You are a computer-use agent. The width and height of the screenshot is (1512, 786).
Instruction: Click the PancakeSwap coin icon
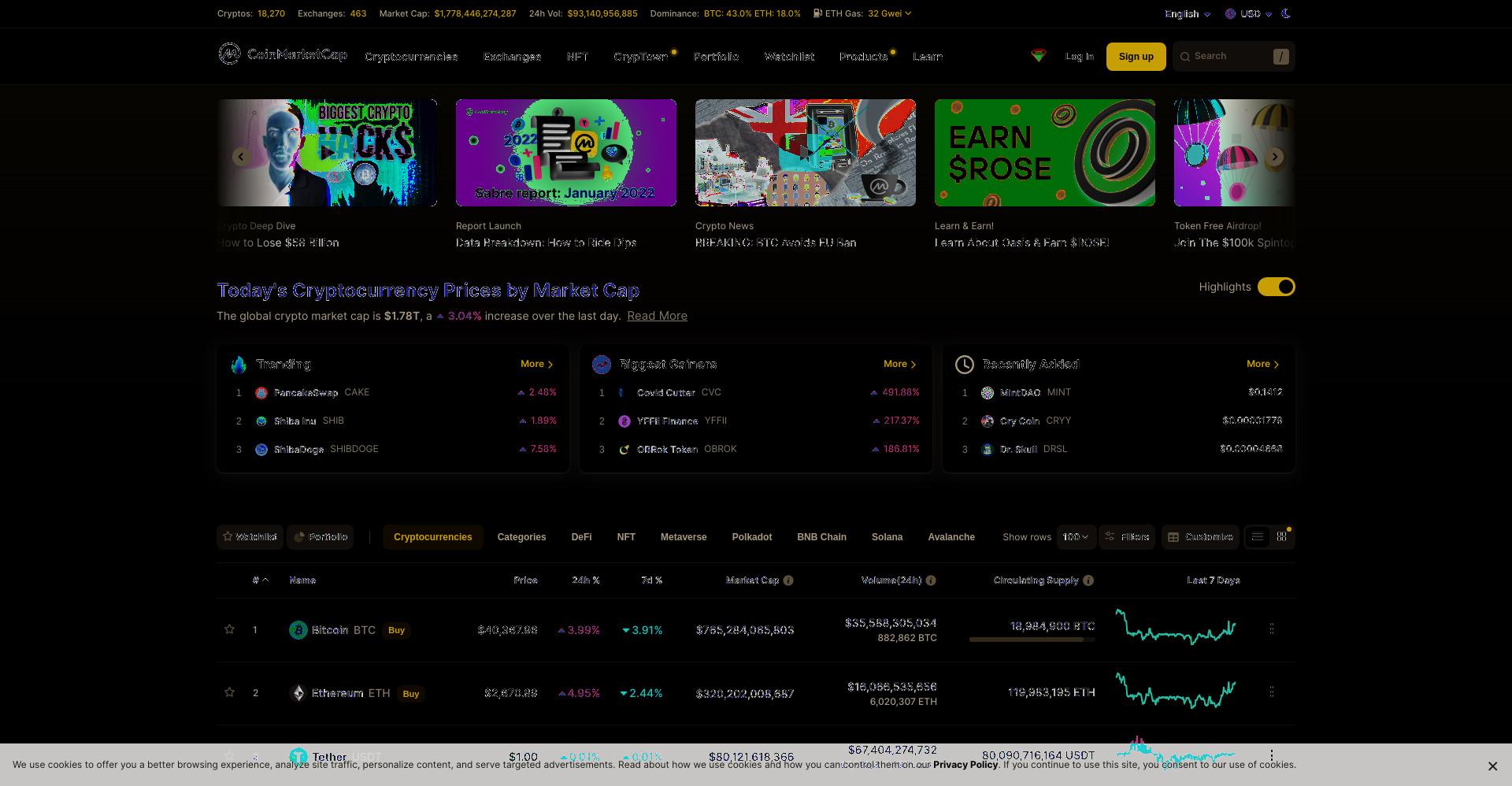coord(261,393)
